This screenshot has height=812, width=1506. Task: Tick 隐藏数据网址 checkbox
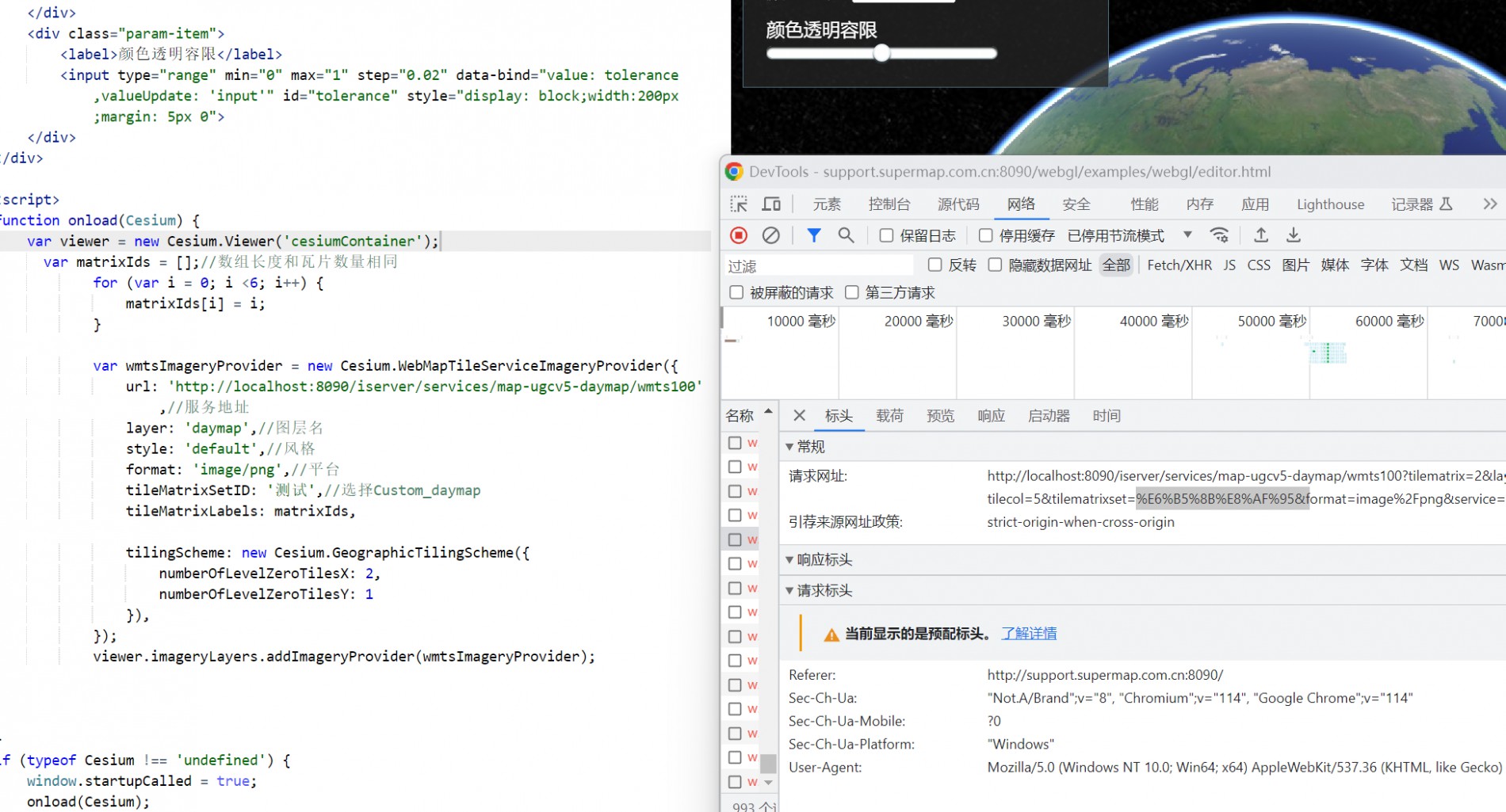[995, 265]
